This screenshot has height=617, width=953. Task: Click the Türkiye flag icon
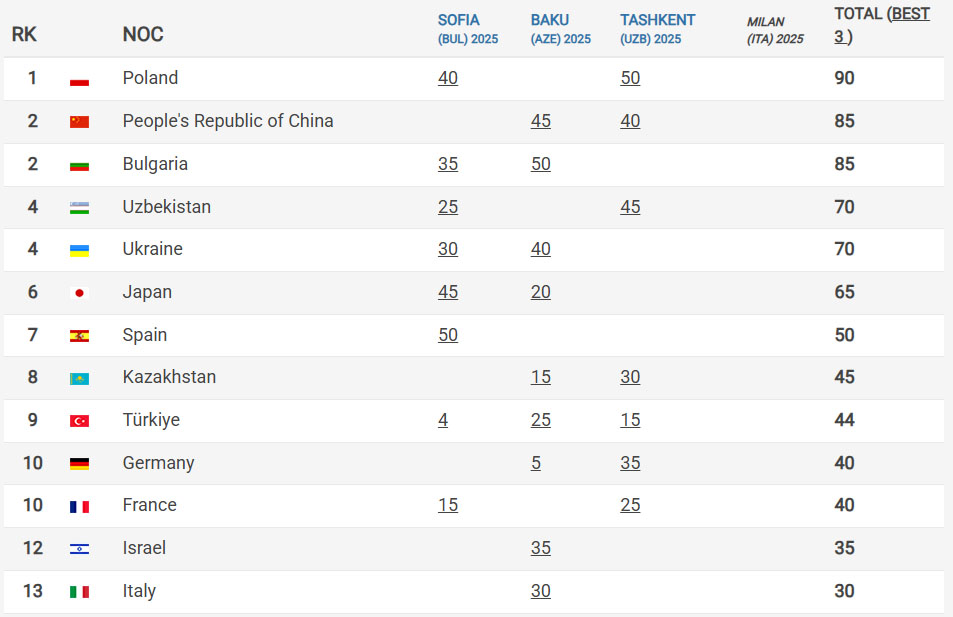79,421
